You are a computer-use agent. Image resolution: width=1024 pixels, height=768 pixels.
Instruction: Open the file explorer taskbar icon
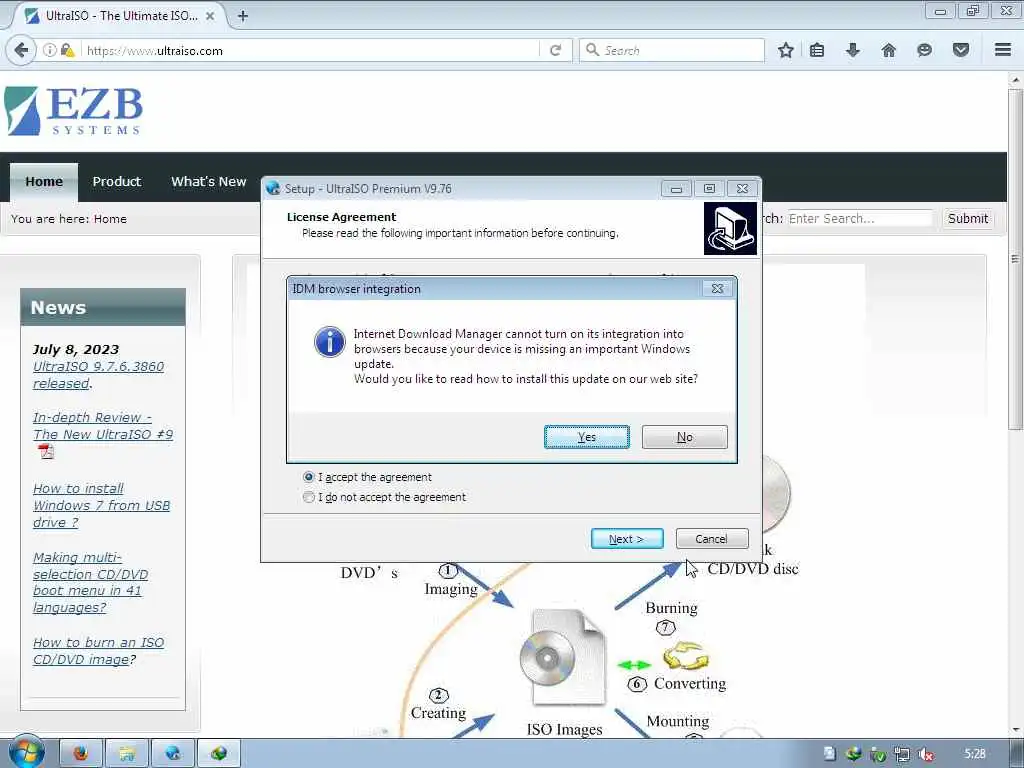[x=127, y=754]
